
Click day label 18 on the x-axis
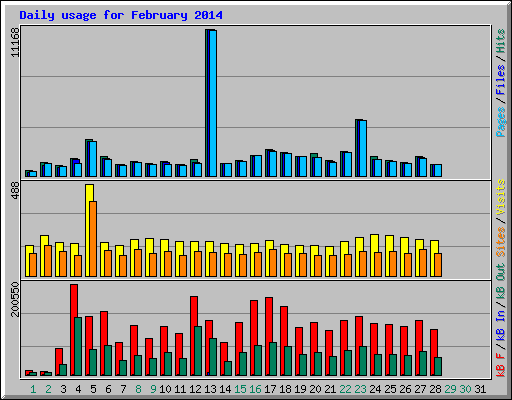pyautogui.click(x=285, y=389)
